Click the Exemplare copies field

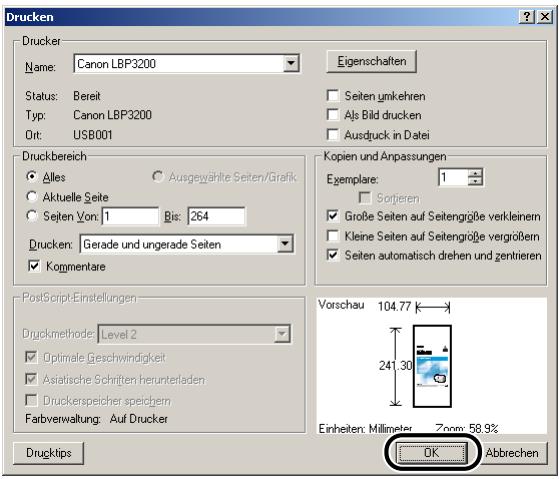coord(453,177)
